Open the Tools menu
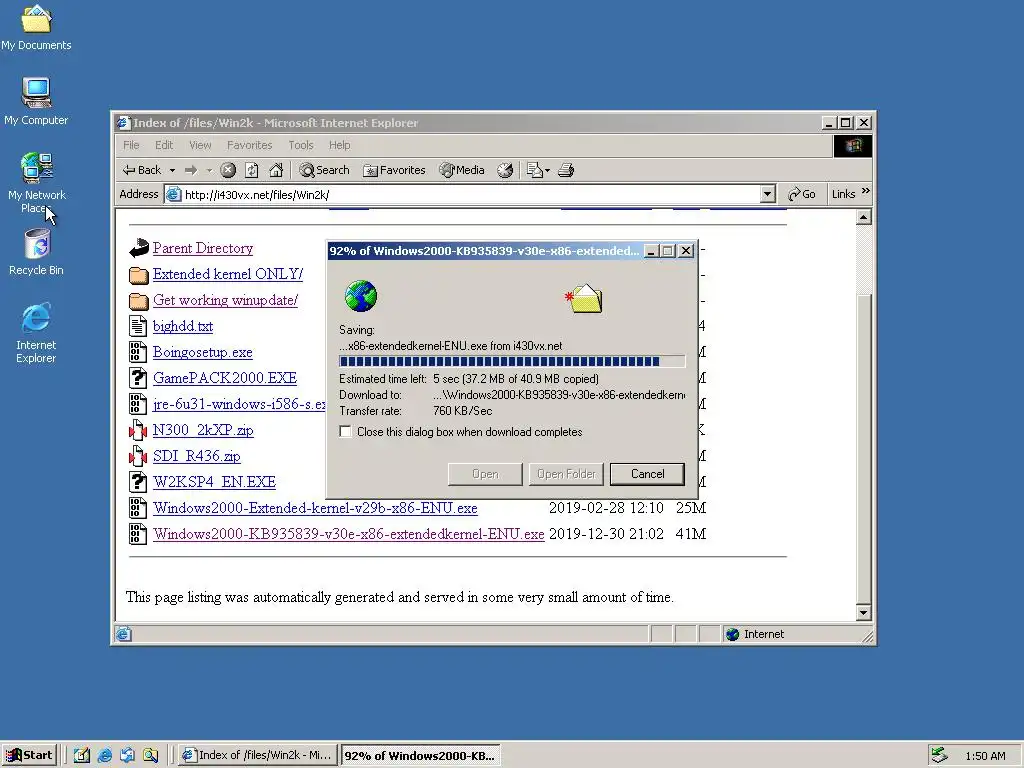 tap(301, 145)
